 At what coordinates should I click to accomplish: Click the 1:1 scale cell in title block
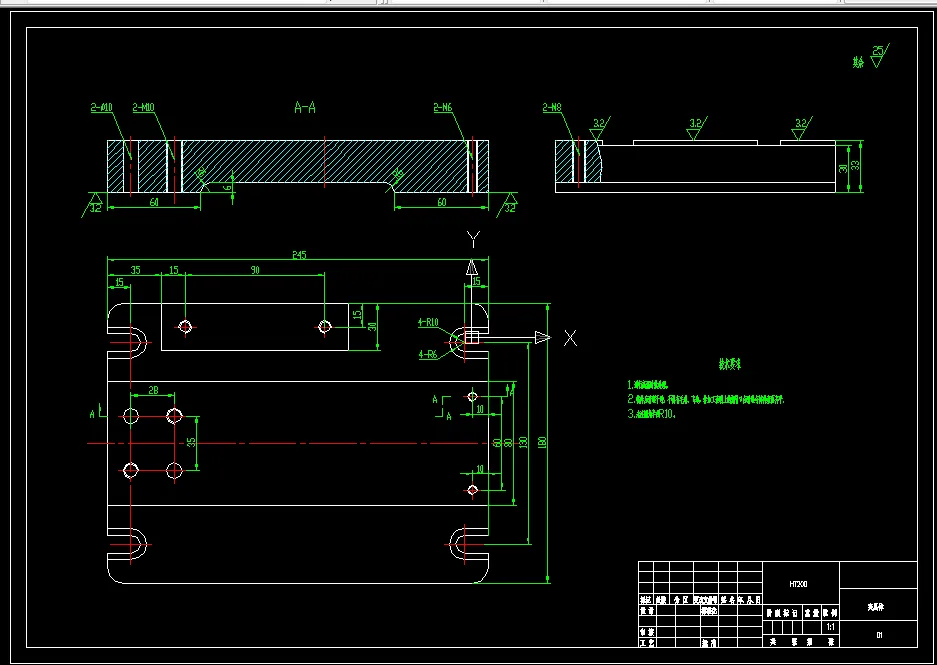tap(831, 627)
